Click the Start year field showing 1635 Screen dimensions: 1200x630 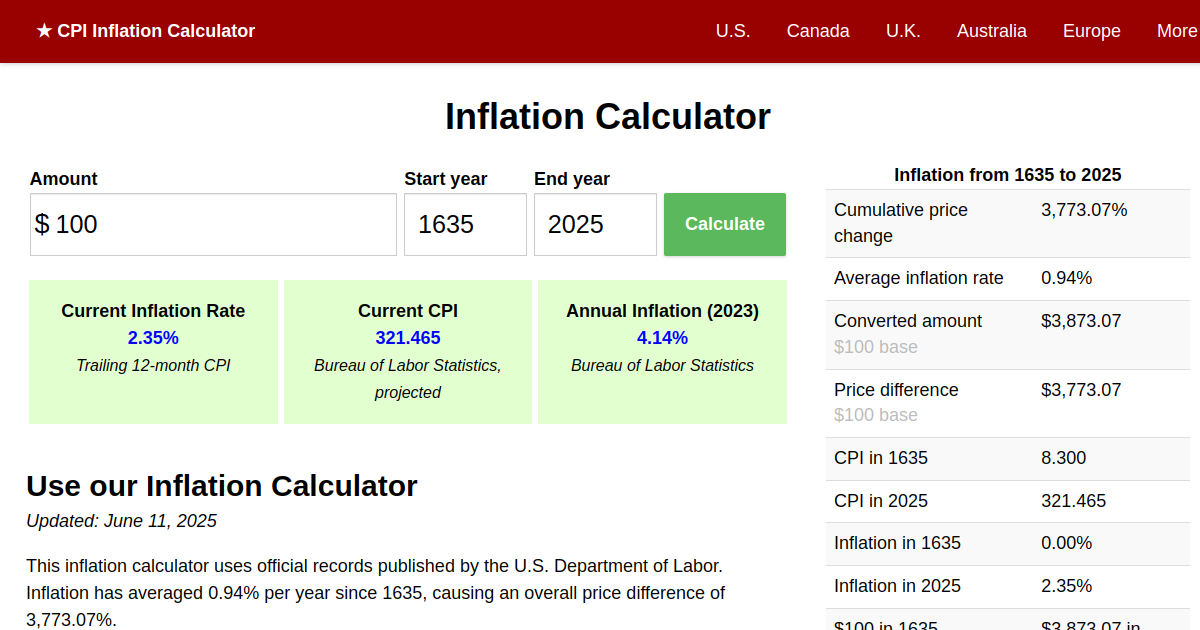465,225
